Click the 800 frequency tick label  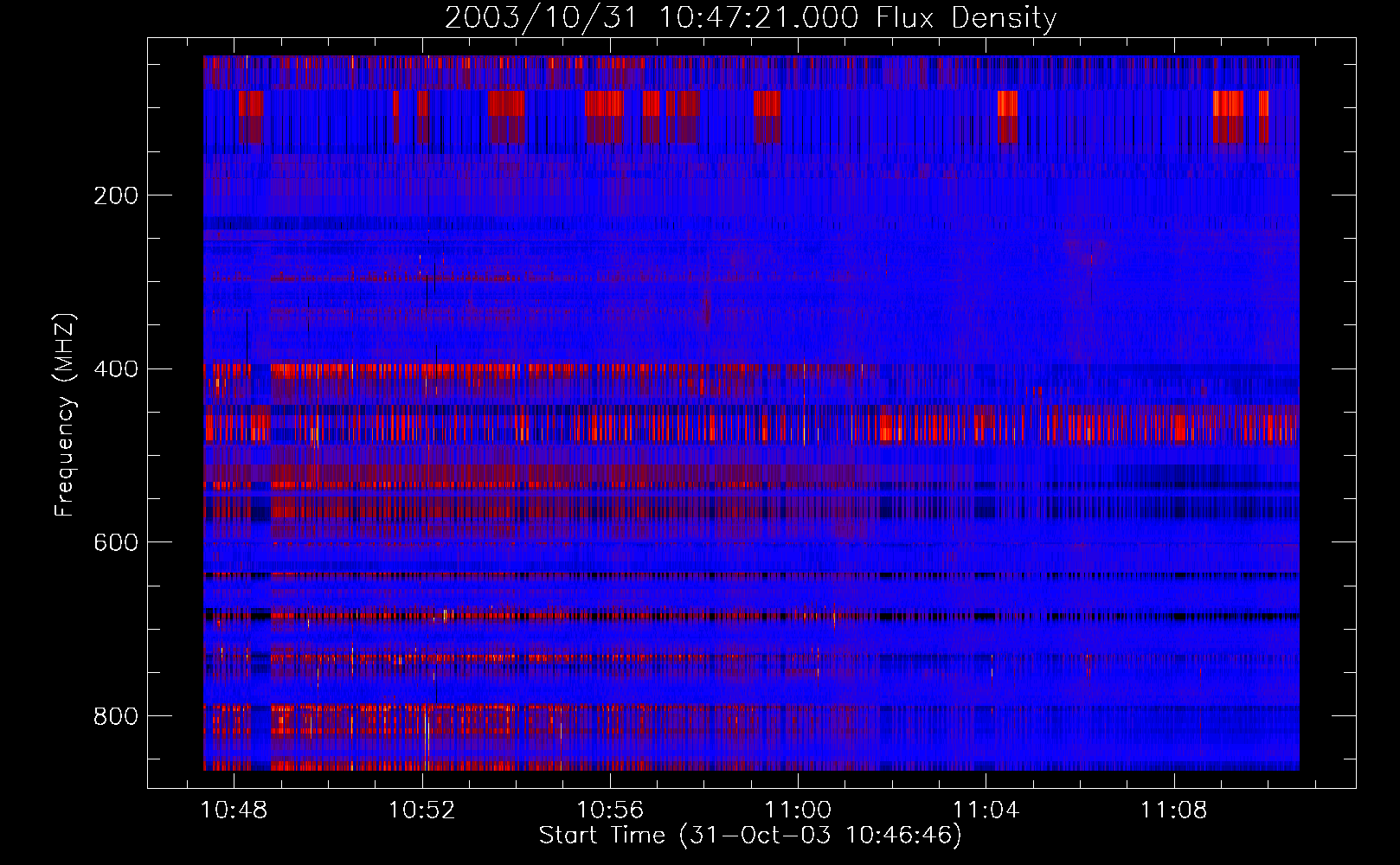[116, 716]
